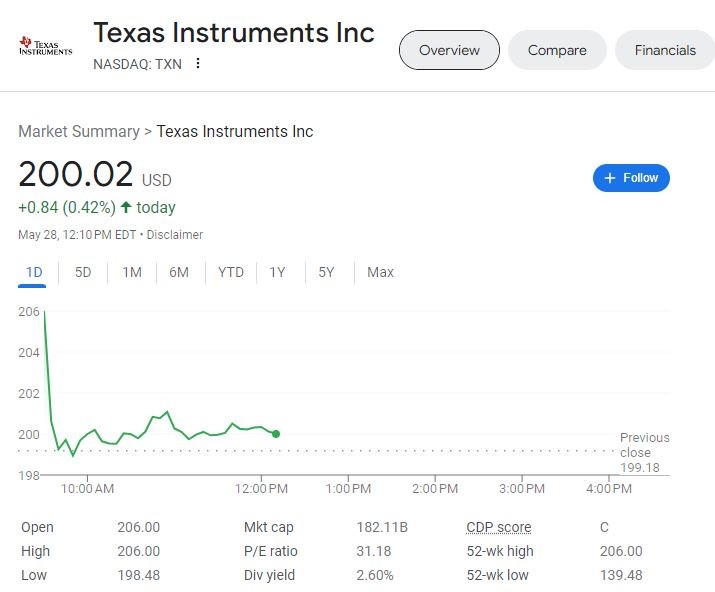Select the 1D chart range

(x=34, y=272)
